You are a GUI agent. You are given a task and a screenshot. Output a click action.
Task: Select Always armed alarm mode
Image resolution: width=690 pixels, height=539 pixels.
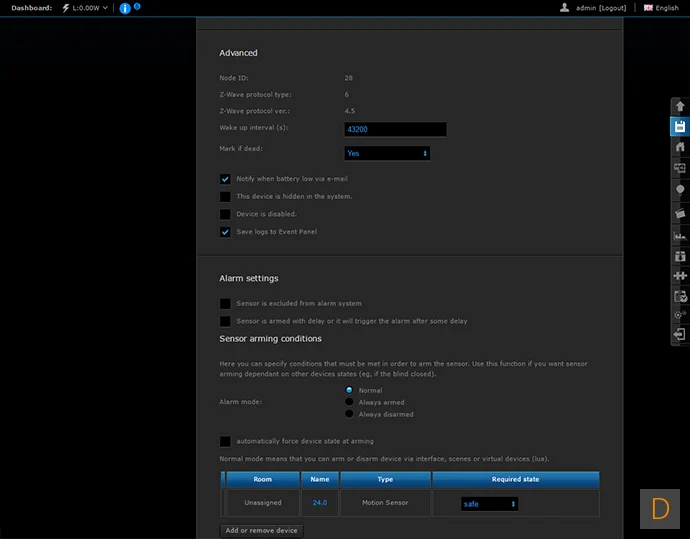tap(349, 402)
